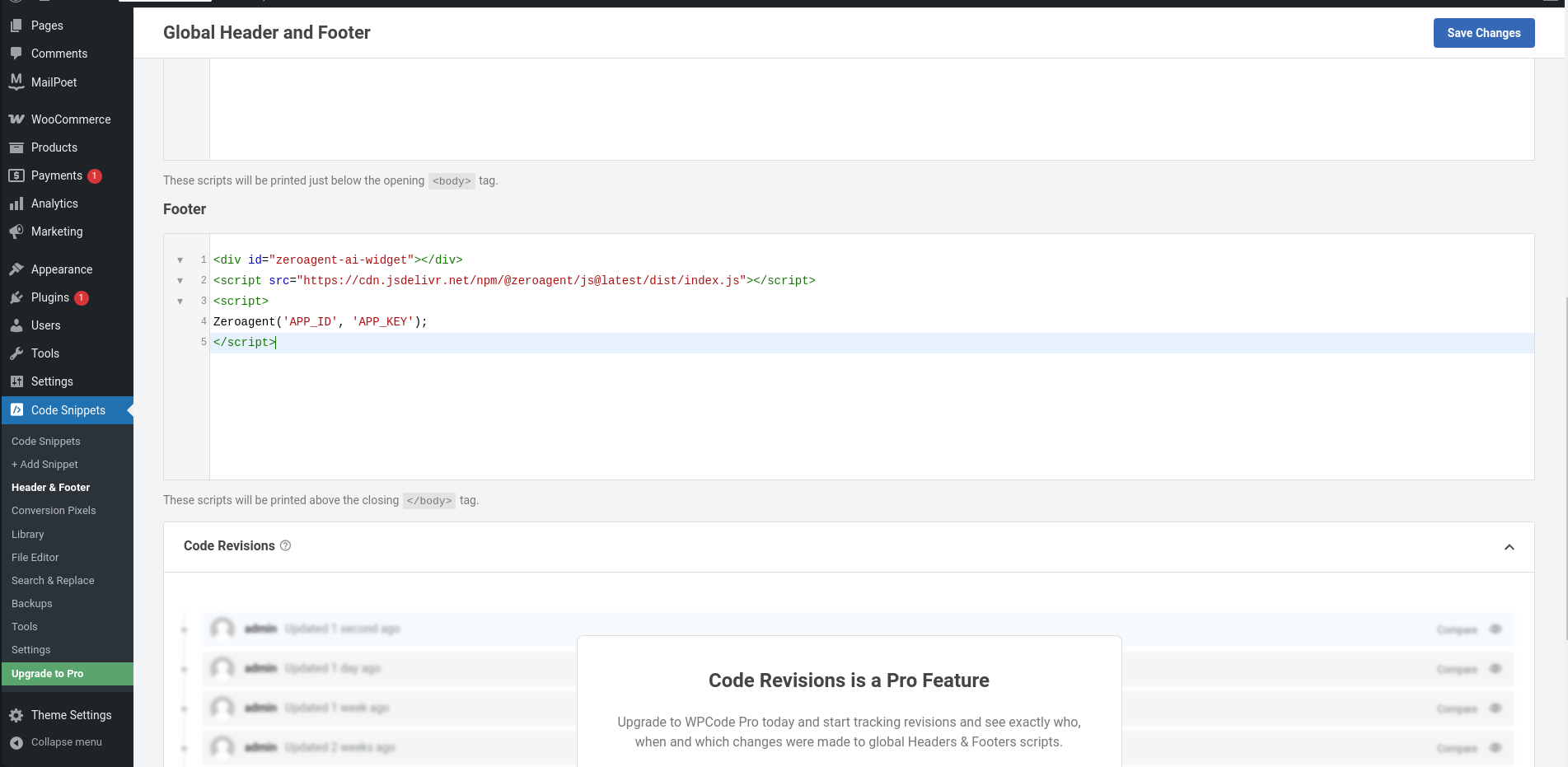
Task: Compare the revision updated one week ago
Action: coord(1457,708)
